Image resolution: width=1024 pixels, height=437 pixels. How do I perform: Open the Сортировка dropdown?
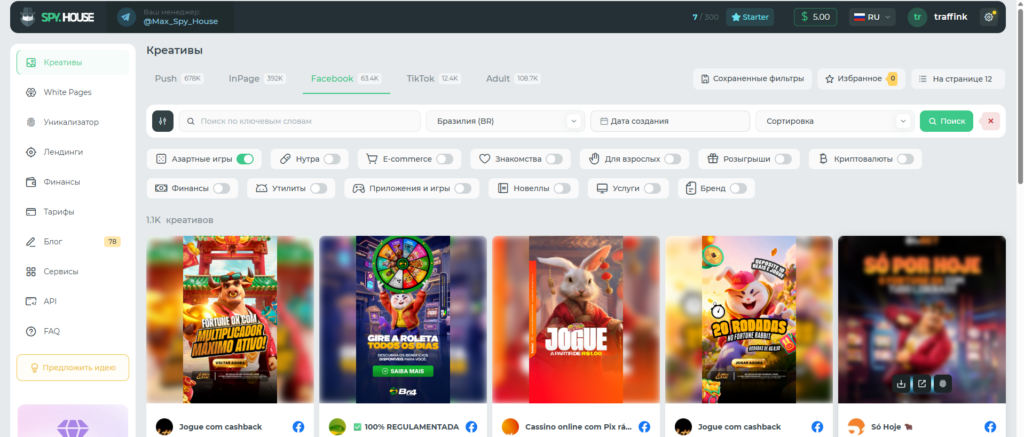[x=834, y=121]
